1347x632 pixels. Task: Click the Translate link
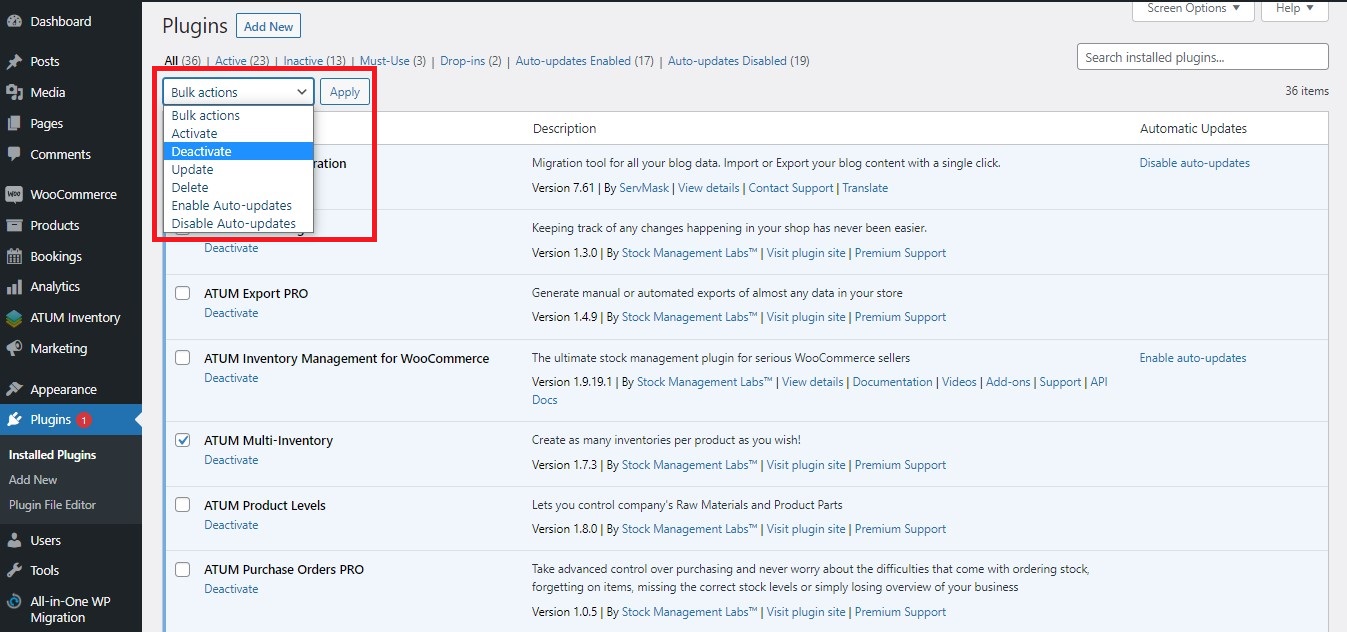[x=865, y=188]
